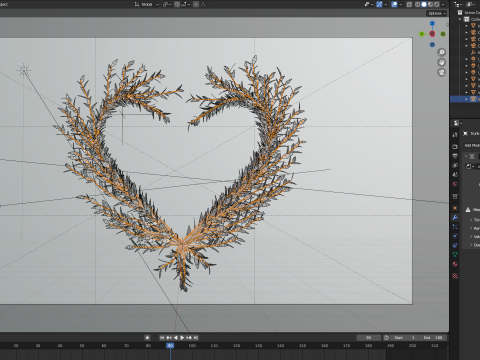Open the transform pivot point dropdown
Screen dimensions: 480x360
[167, 4]
